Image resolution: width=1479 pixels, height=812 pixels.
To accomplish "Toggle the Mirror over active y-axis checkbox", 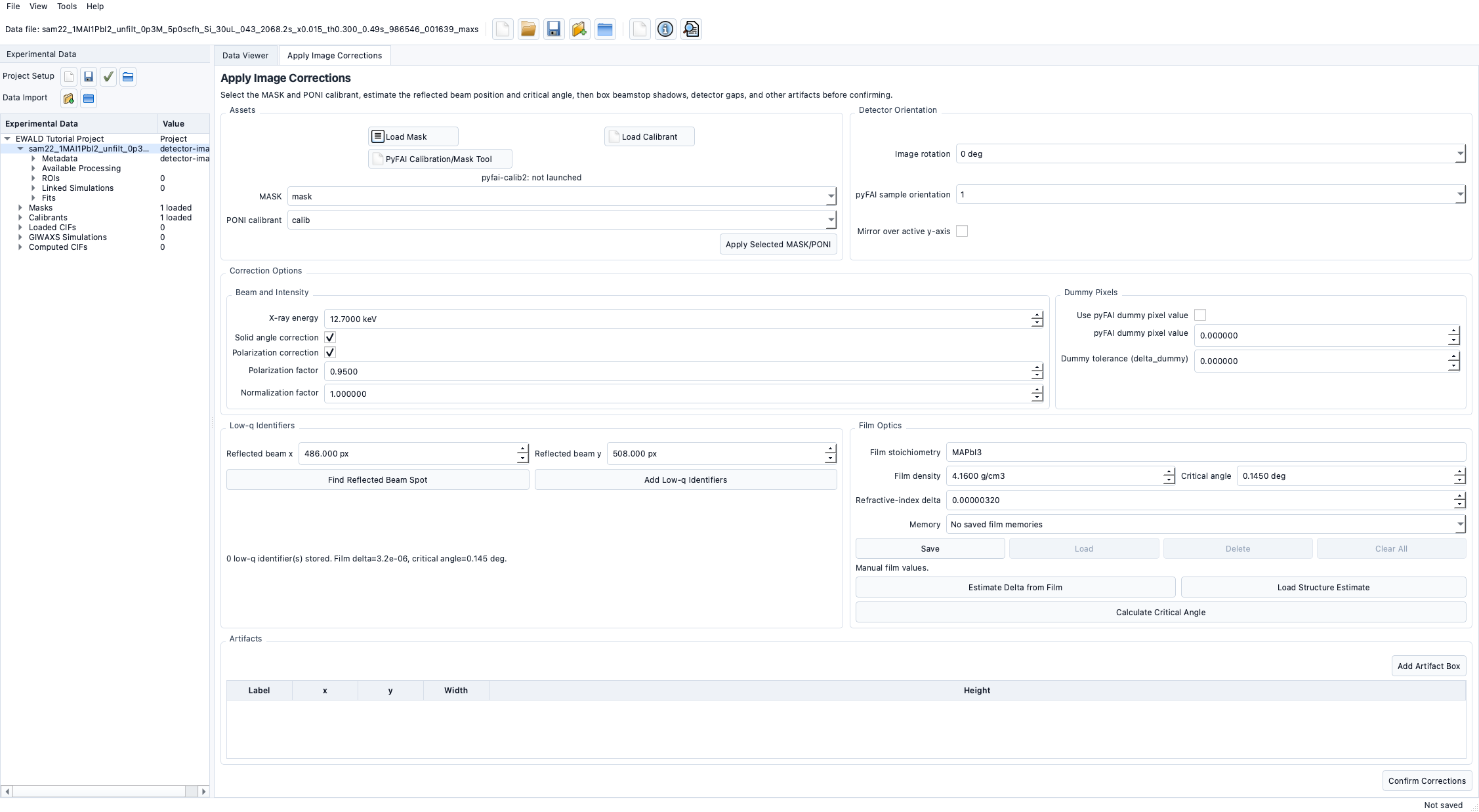I will (x=962, y=231).
